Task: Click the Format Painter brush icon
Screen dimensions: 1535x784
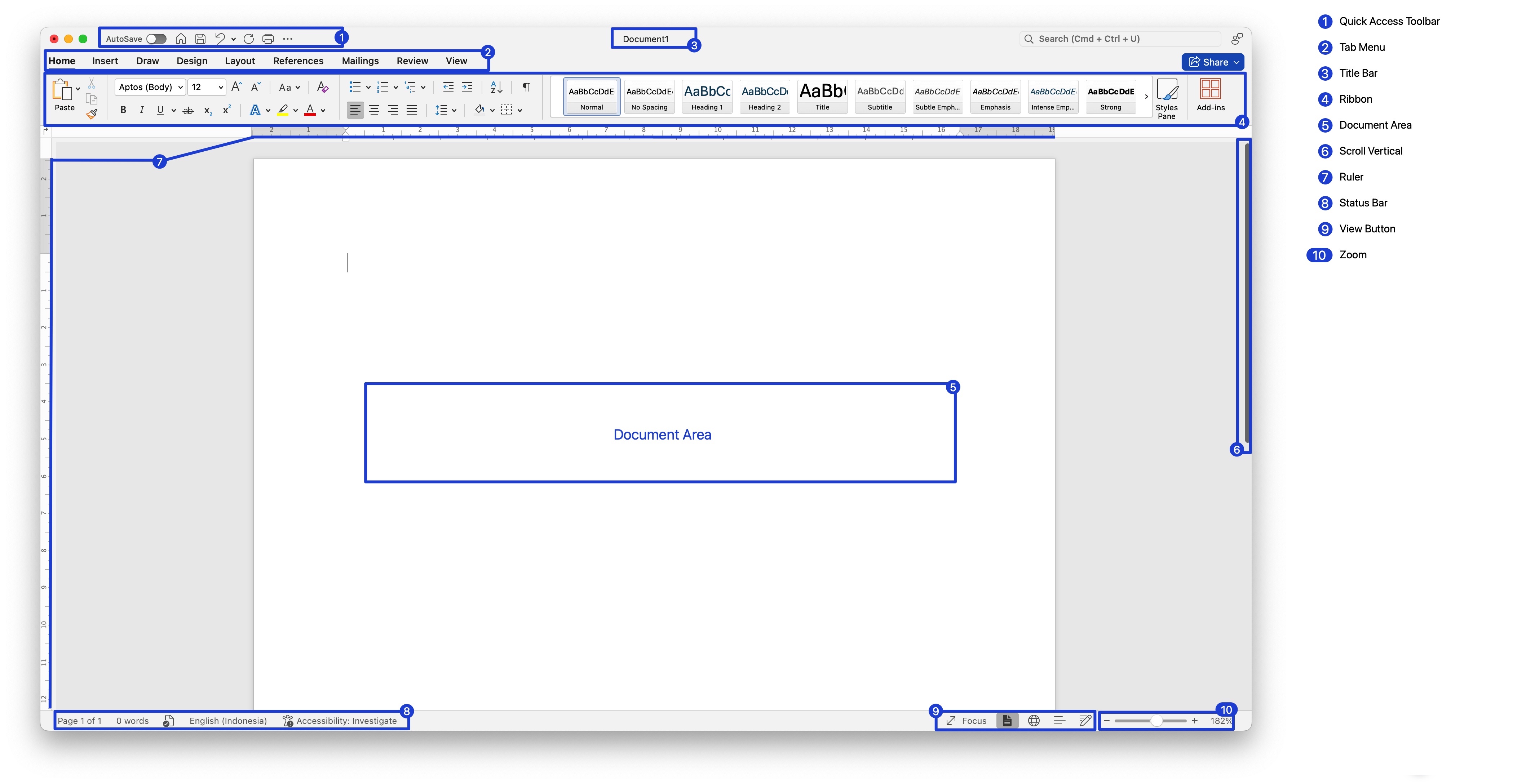Action: point(92,113)
